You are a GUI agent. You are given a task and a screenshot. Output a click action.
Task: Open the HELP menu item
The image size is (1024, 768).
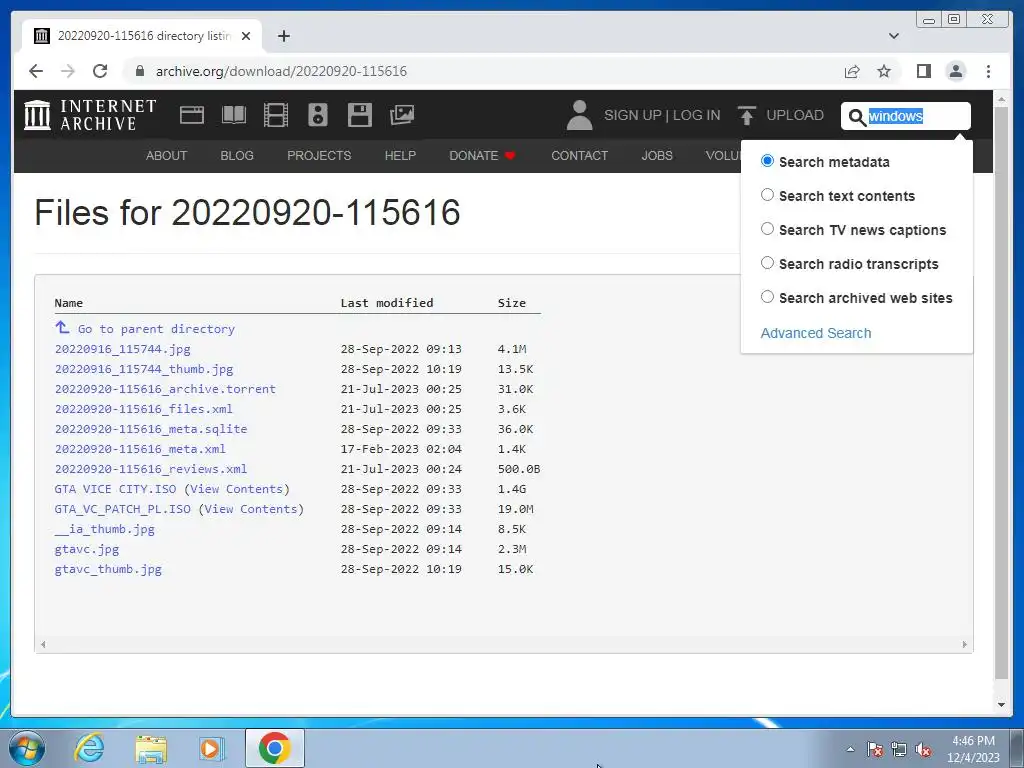[x=400, y=155]
